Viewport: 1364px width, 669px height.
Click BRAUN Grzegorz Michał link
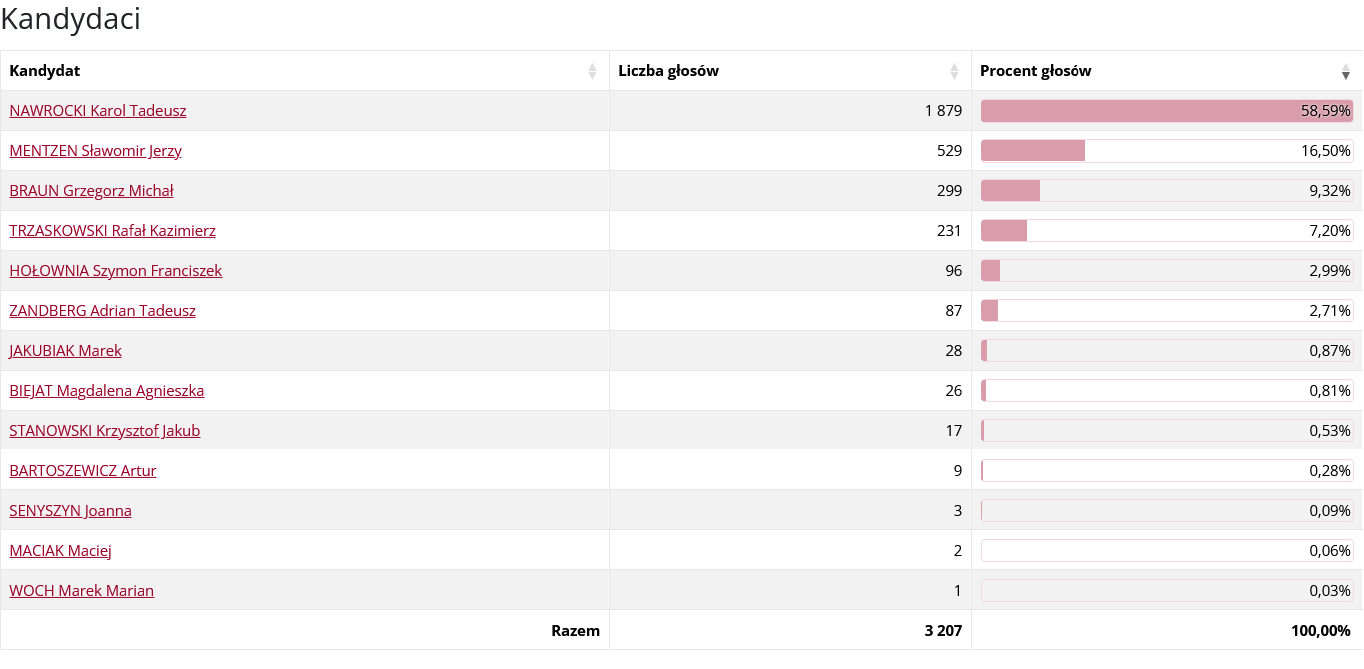point(91,191)
